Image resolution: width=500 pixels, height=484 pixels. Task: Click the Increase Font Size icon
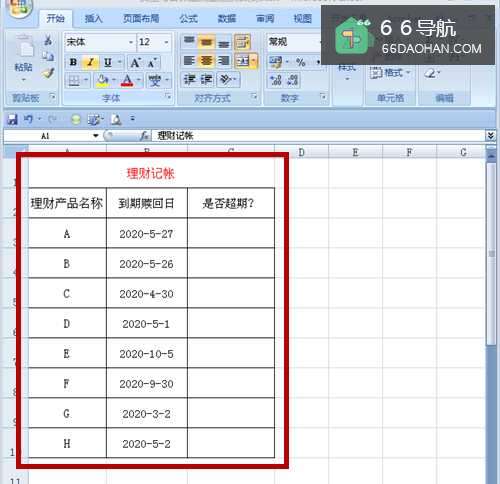[x=136, y=63]
